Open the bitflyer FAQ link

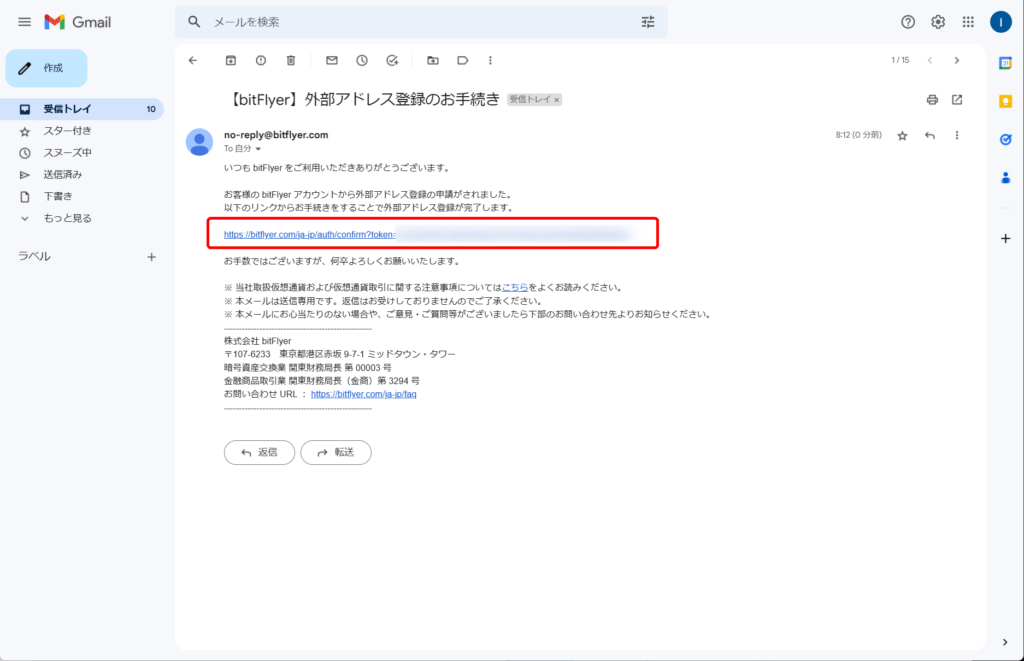(364, 395)
